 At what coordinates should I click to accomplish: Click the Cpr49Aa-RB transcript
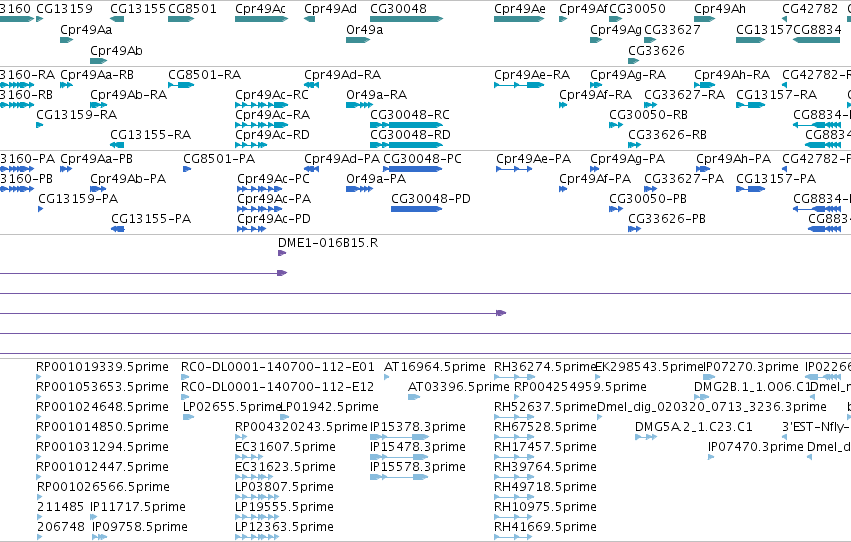66,85
